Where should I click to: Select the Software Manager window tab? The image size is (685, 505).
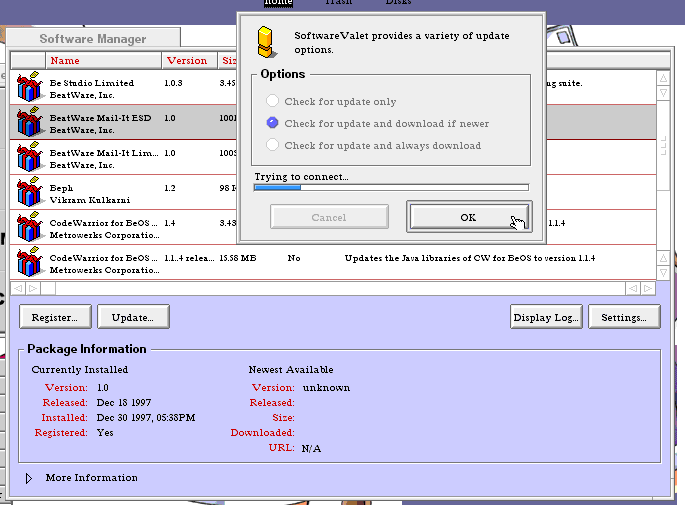click(92, 39)
